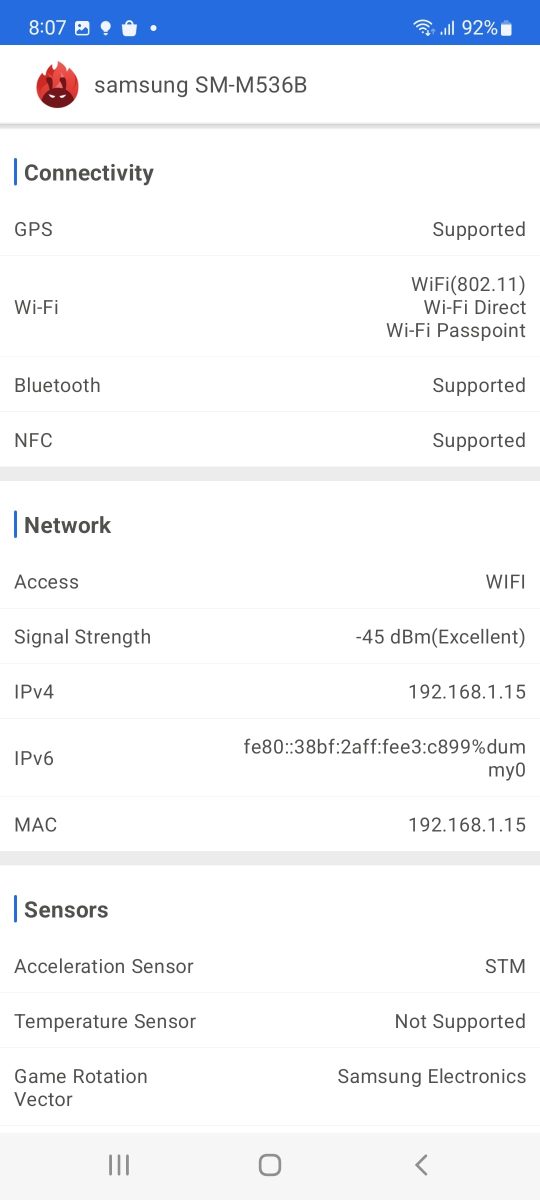
Task: Select the samsung SM-M536B title
Action: [200, 85]
